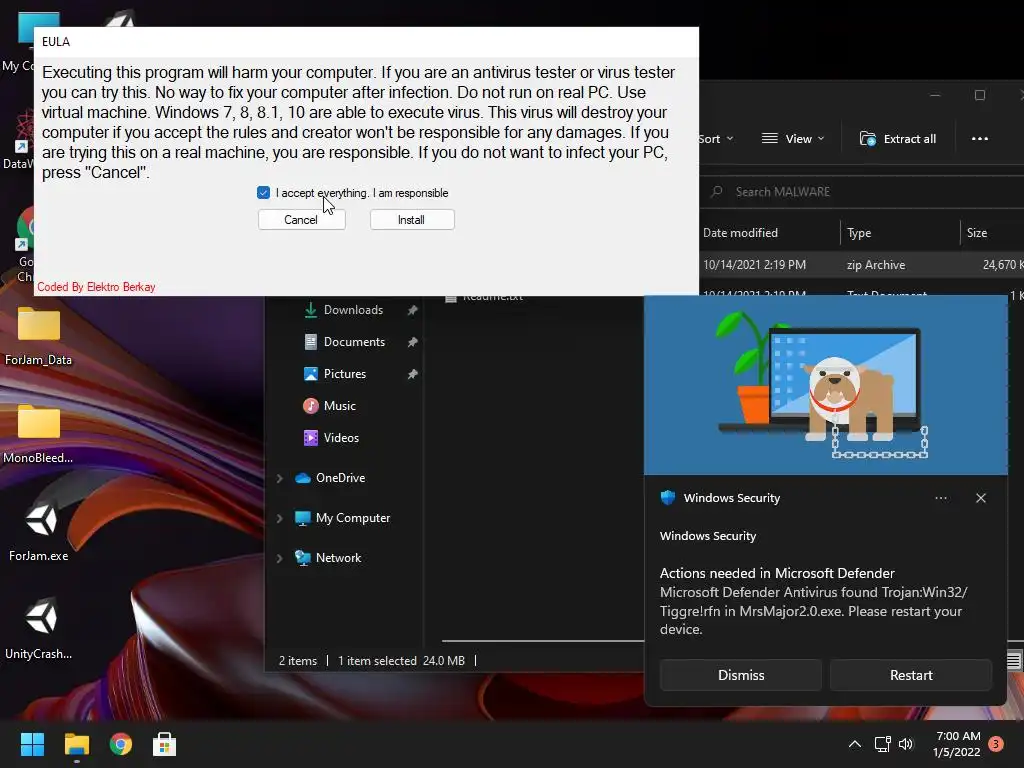Viewport: 1024px width, 768px height.
Task: Click the UnityCrash desktop icon
Action: pyautogui.click(x=40, y=629)
